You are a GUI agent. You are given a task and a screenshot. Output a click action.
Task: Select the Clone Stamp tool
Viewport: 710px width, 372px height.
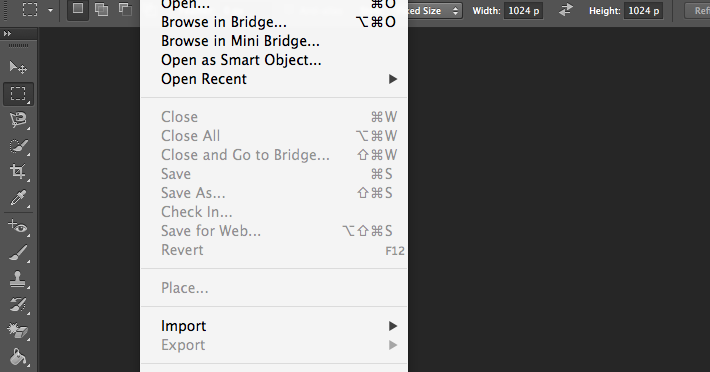point(18,279)
